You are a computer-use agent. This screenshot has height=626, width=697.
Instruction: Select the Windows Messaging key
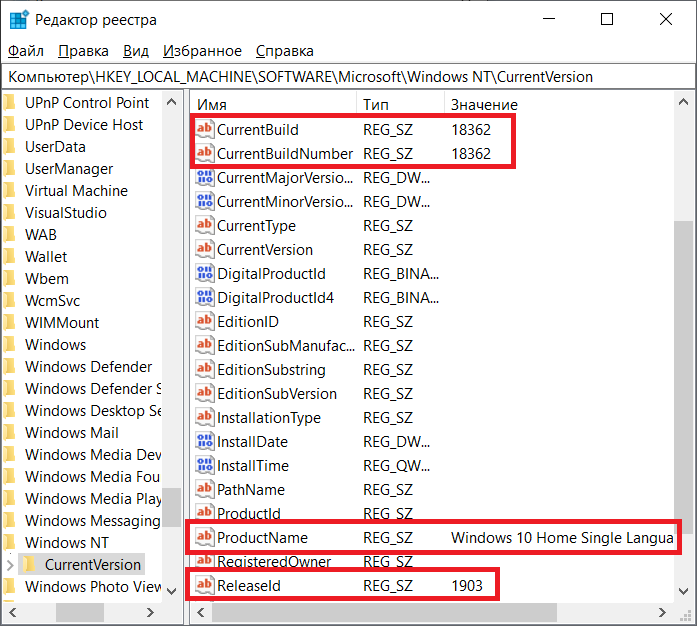tap(92, 521)
